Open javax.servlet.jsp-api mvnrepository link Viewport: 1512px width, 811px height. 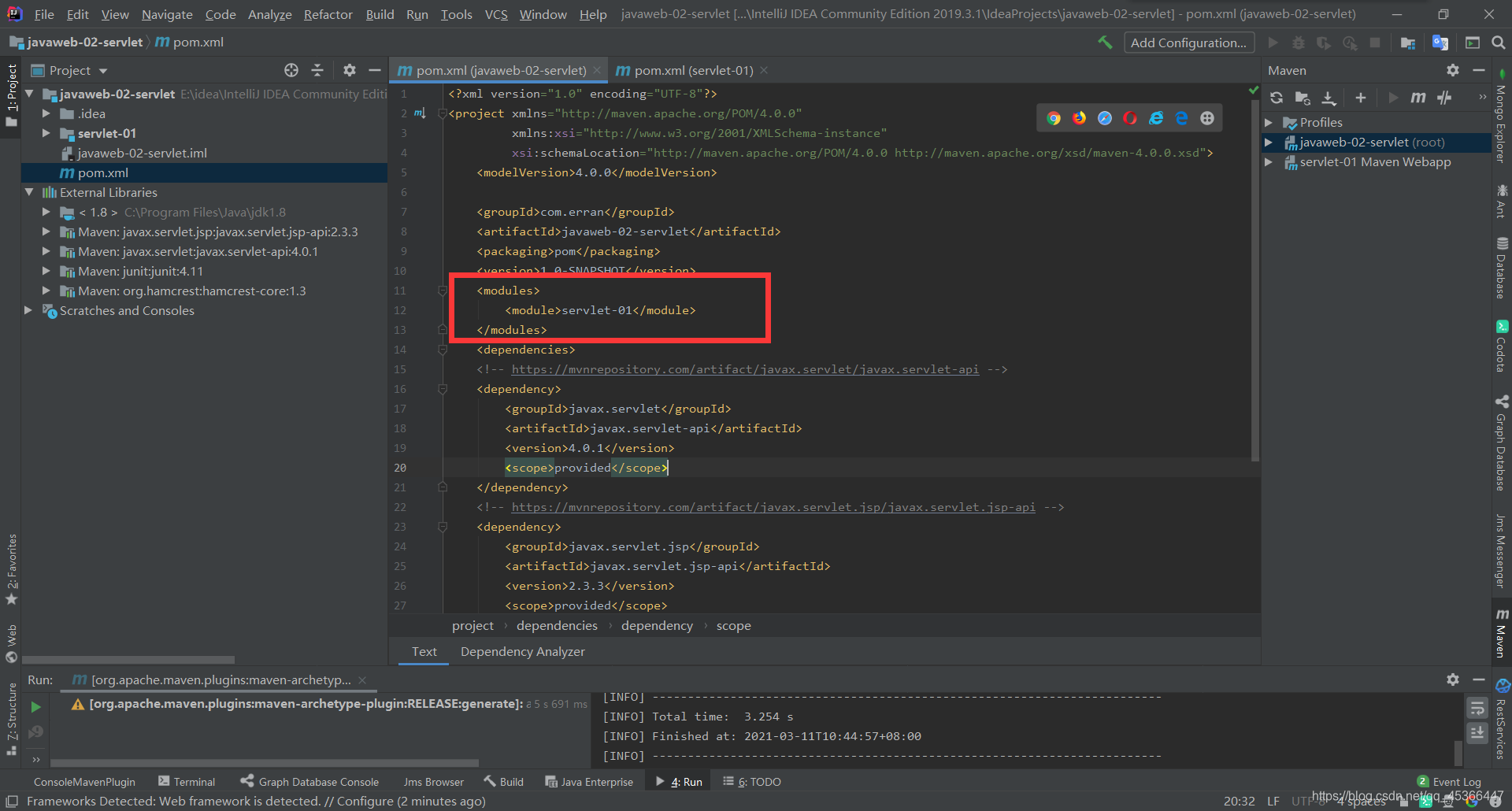point(773,507)
